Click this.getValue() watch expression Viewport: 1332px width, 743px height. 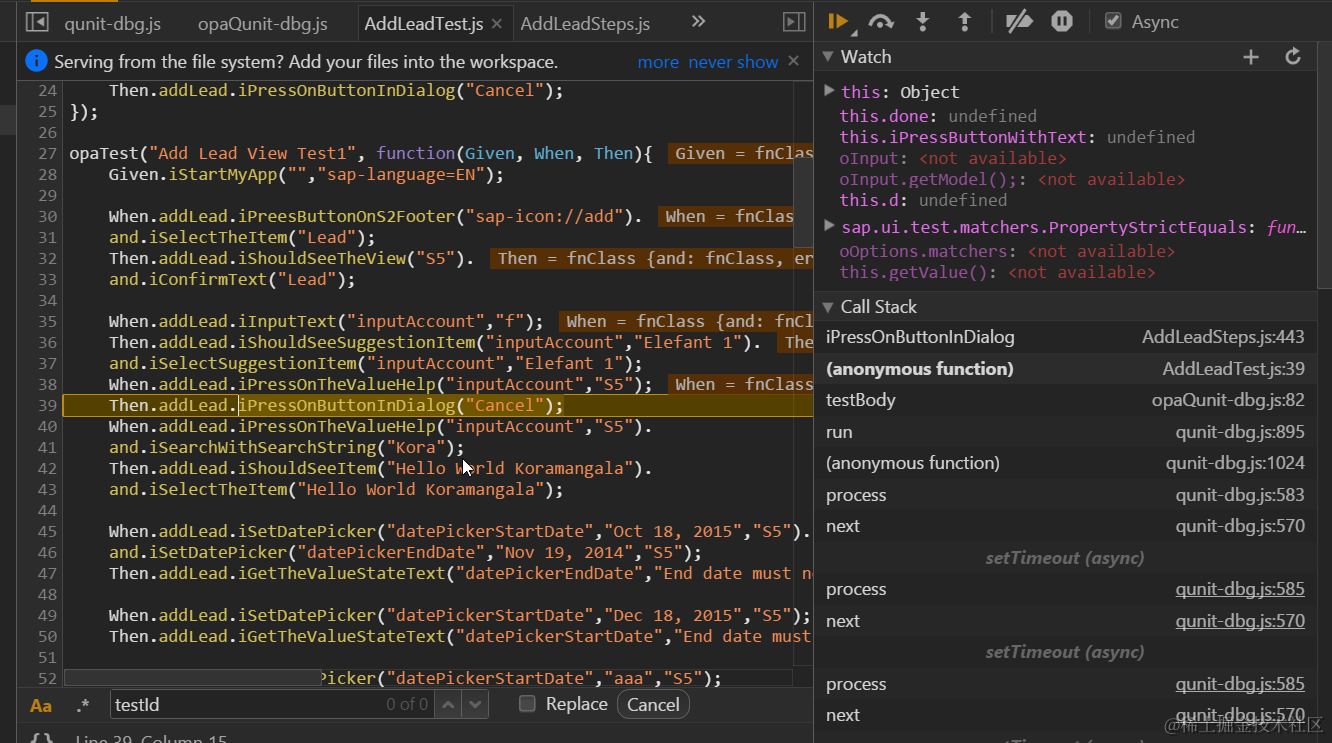pyautogui.click(x=997, y=272)
